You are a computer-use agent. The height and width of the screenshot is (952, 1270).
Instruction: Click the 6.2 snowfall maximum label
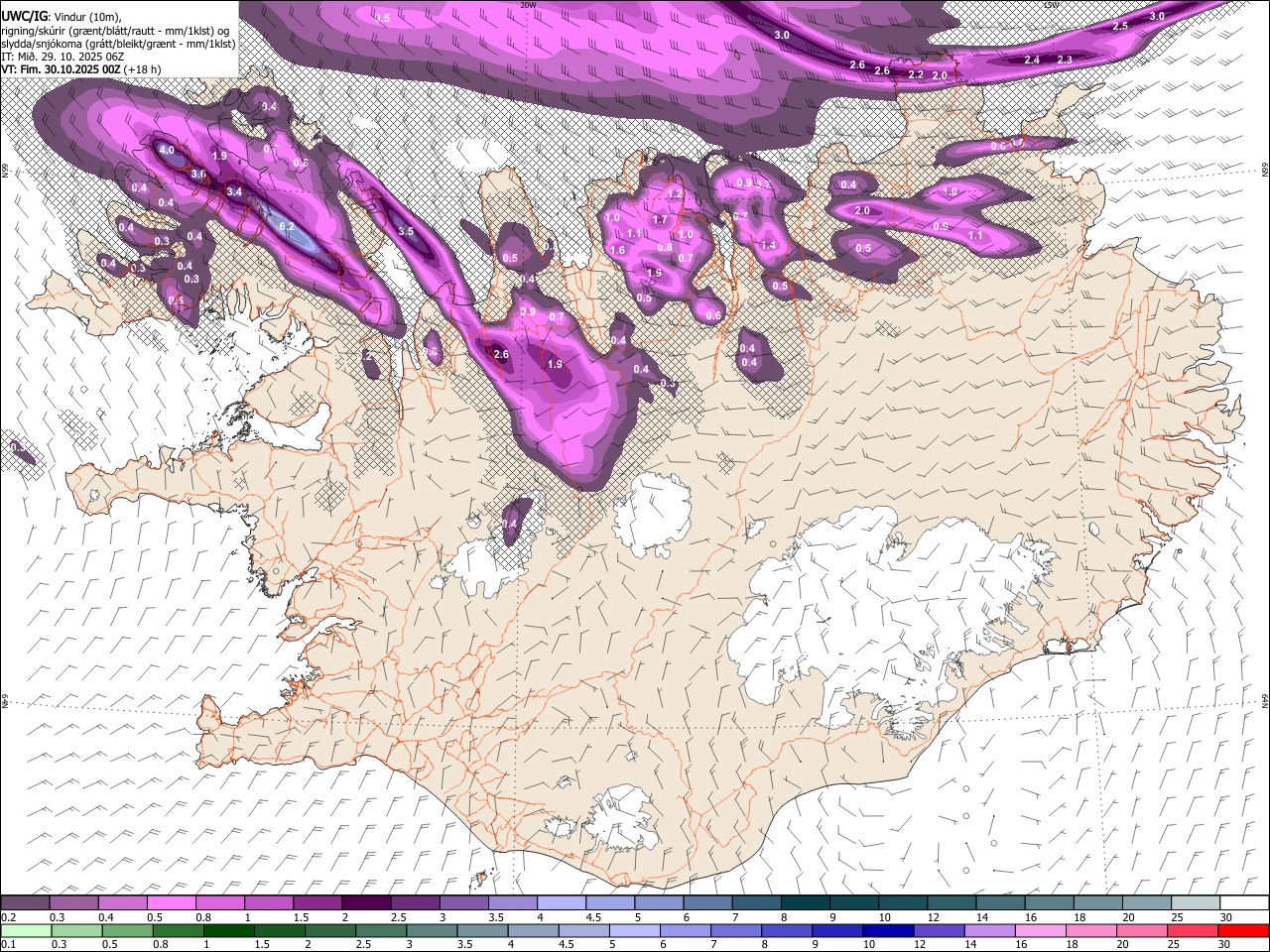click(x=288, y=226)
